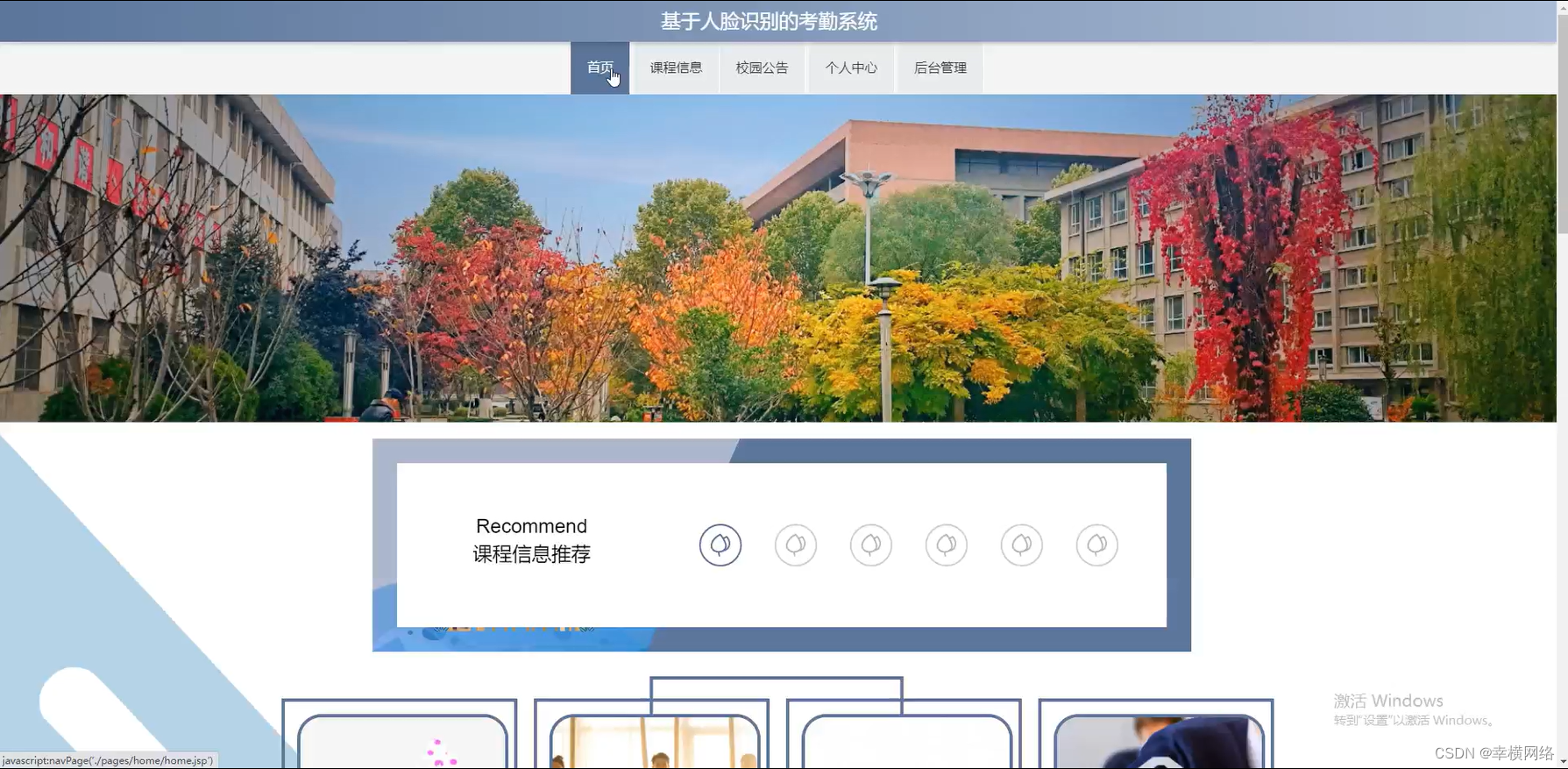Select the first highlighted leaf recommend icon
Viewport: 1568px width, 769px height.
click(720, 545)
